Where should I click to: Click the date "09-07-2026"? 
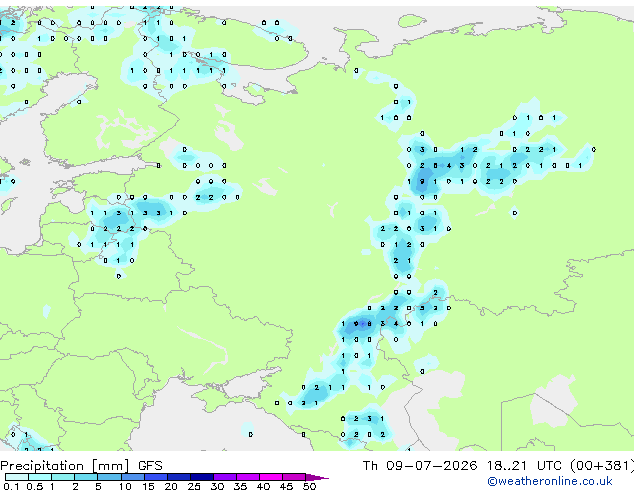pos(431,466)
